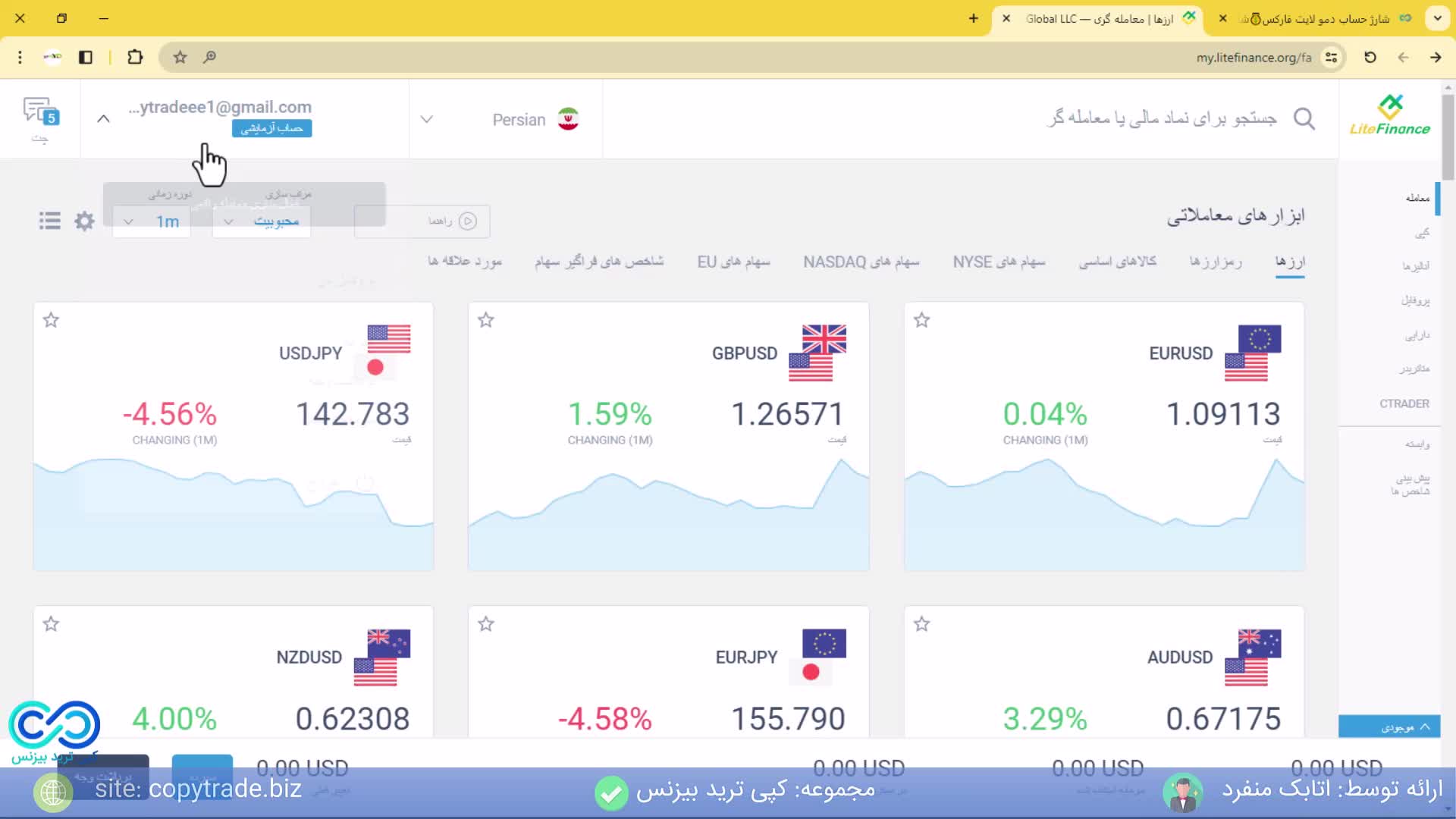
Task: Star the GBPUSD currency card
Action: coord(485,320)
